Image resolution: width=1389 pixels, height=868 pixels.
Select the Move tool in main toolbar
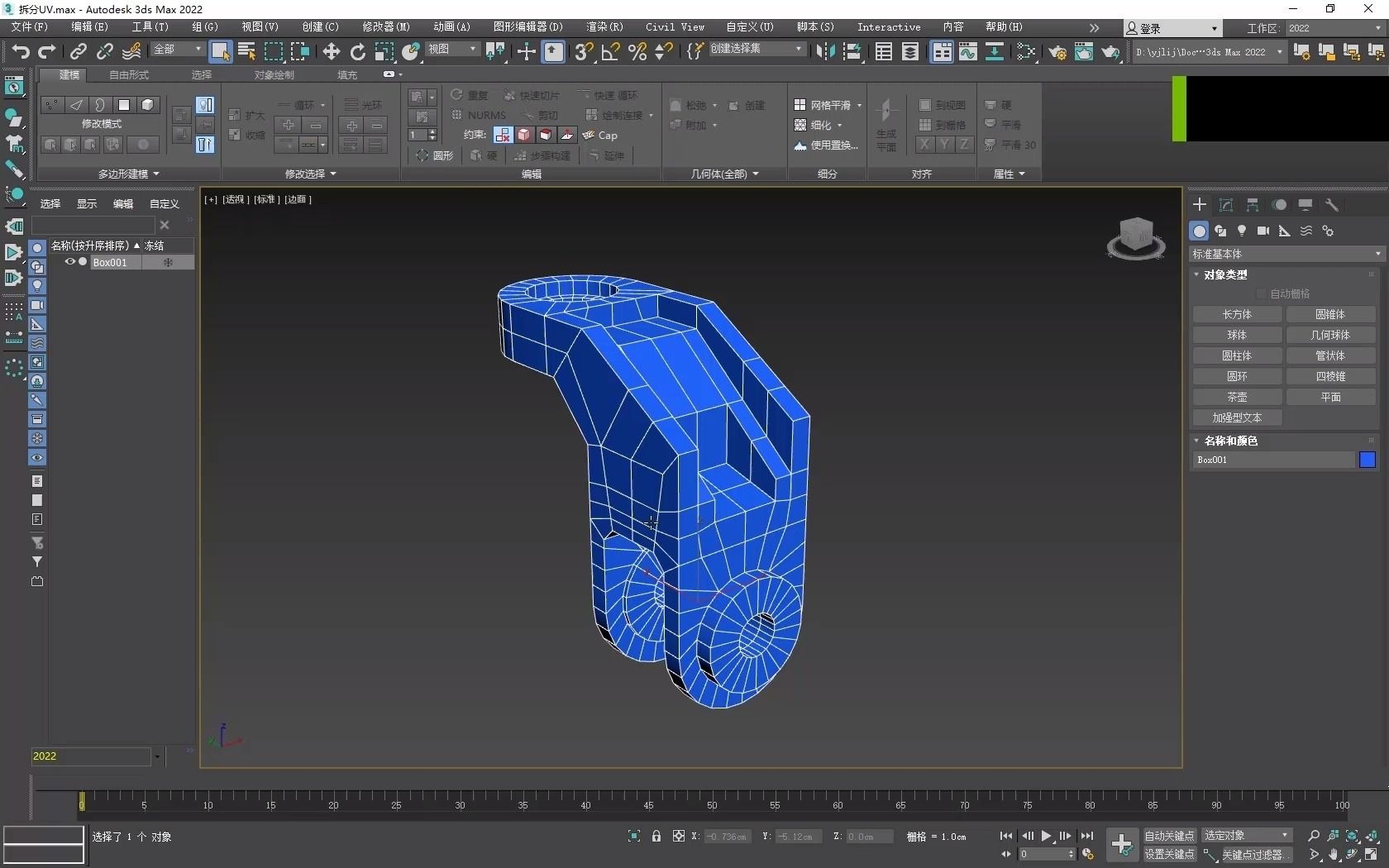point(331,51)
